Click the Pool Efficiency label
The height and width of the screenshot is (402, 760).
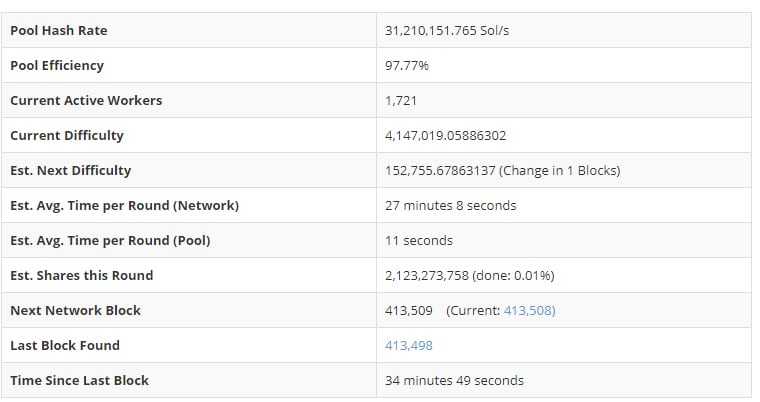(57, 65)
